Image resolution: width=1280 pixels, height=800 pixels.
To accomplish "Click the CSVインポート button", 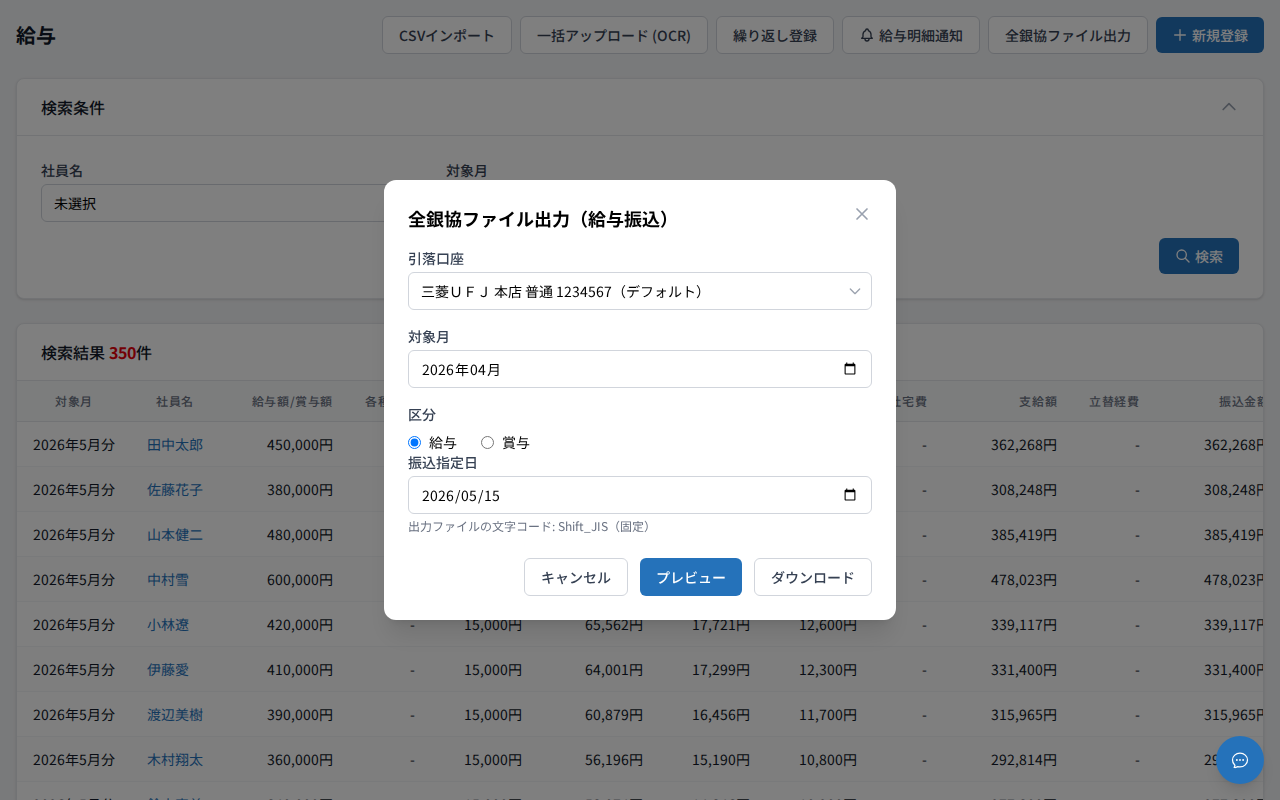I will 447,35.
